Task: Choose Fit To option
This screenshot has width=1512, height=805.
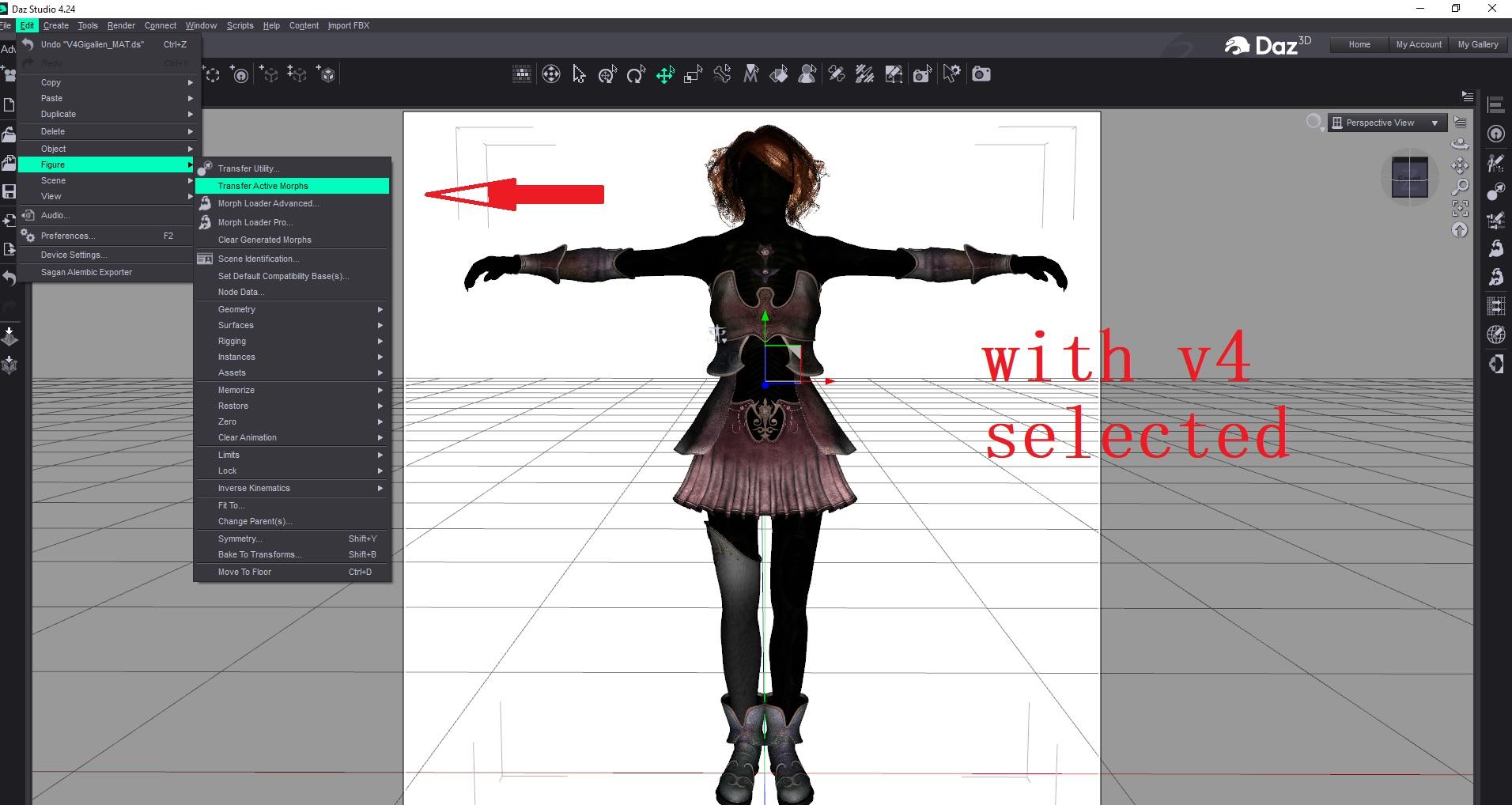Action: click(x=293, y=505)
